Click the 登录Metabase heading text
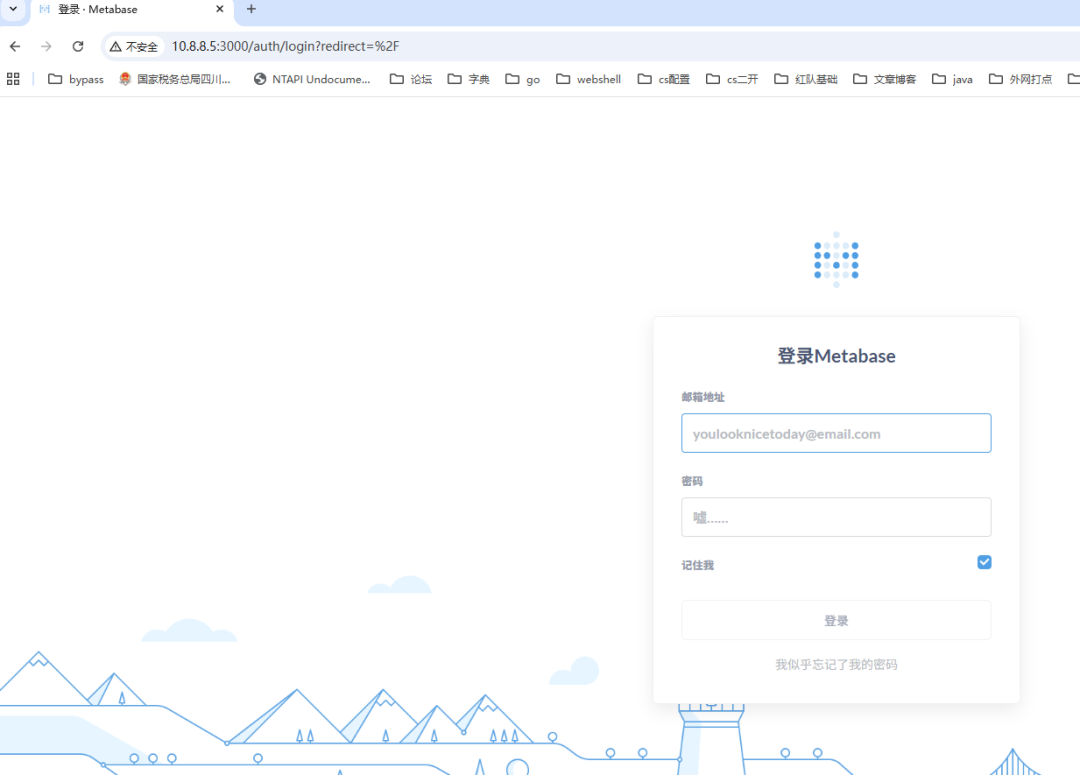This screenshot has height=775, width=1080. pos(836,356)
